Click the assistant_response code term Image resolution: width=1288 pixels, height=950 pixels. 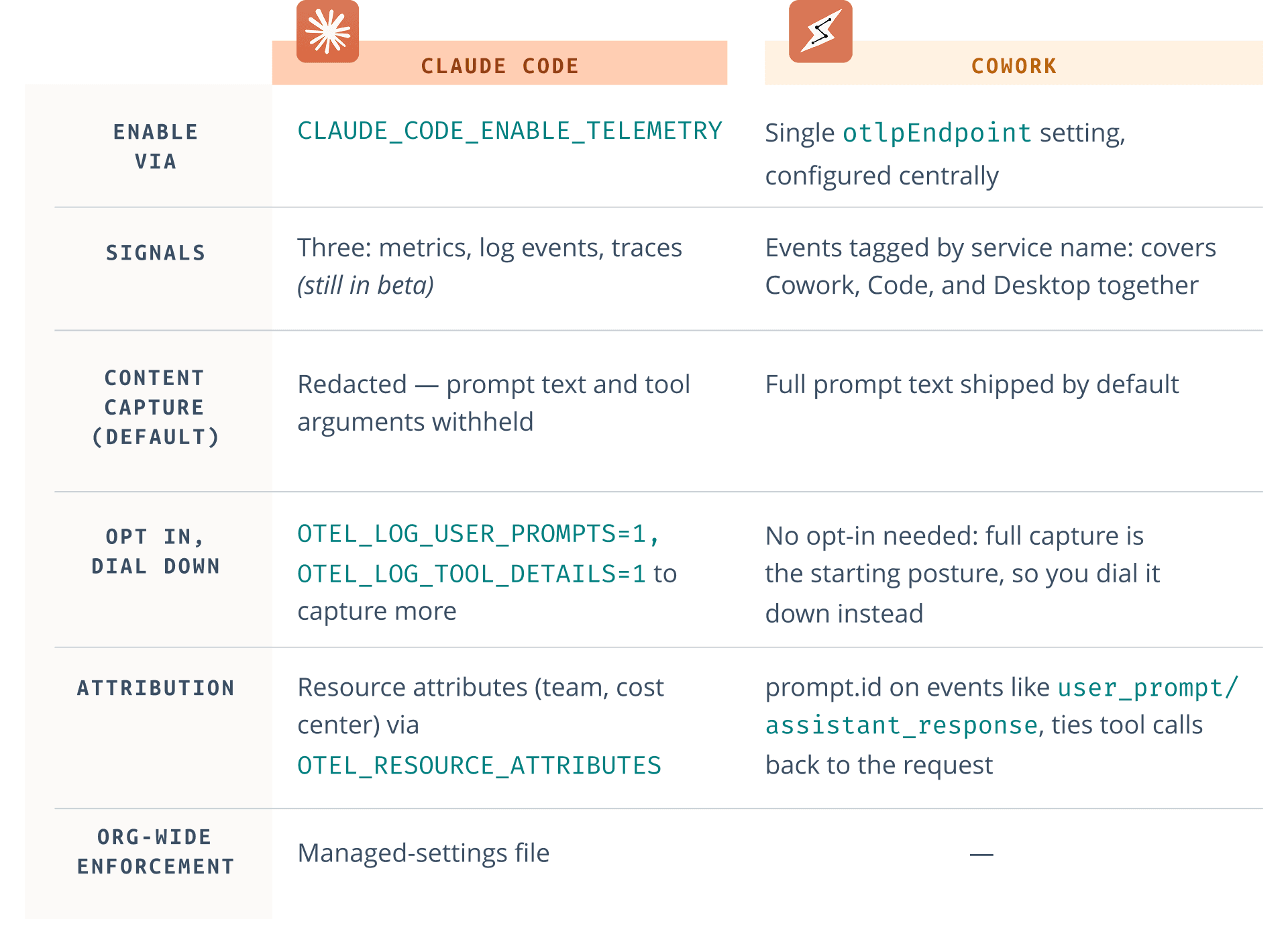pyautogui.click(x=902, y=726)
